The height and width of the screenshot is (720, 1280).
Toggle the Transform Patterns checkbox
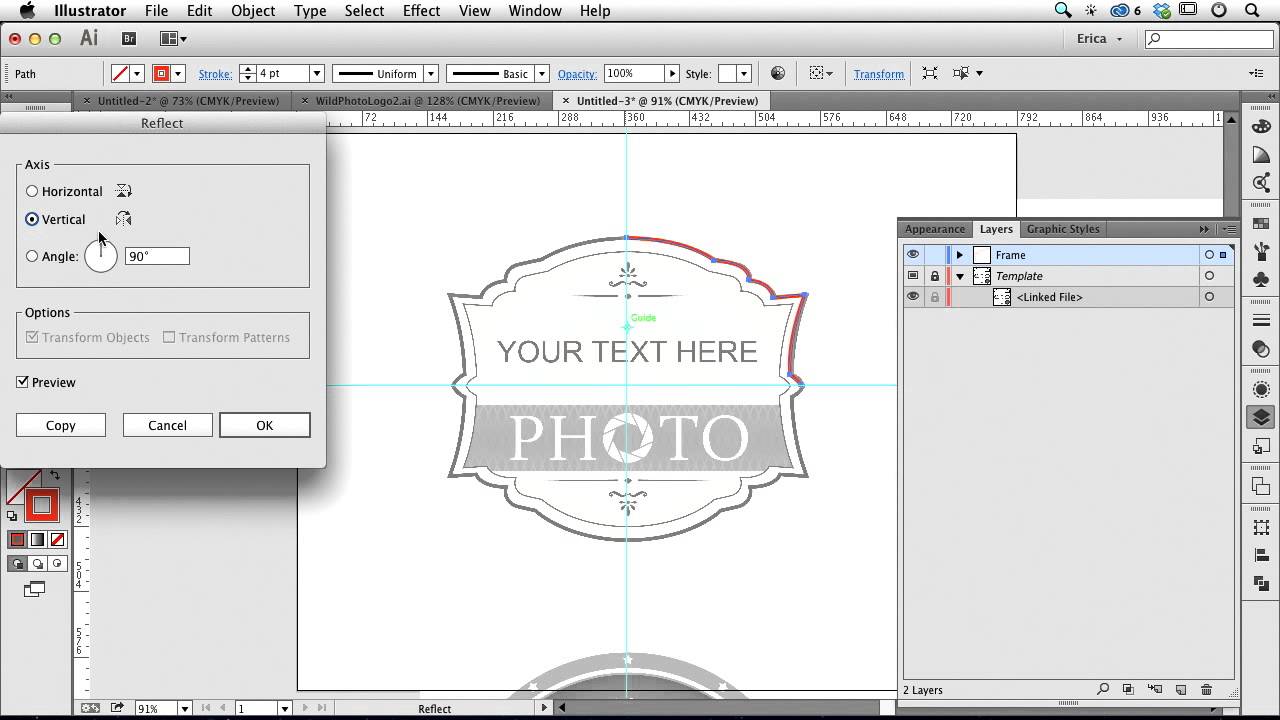pos(169,337)
